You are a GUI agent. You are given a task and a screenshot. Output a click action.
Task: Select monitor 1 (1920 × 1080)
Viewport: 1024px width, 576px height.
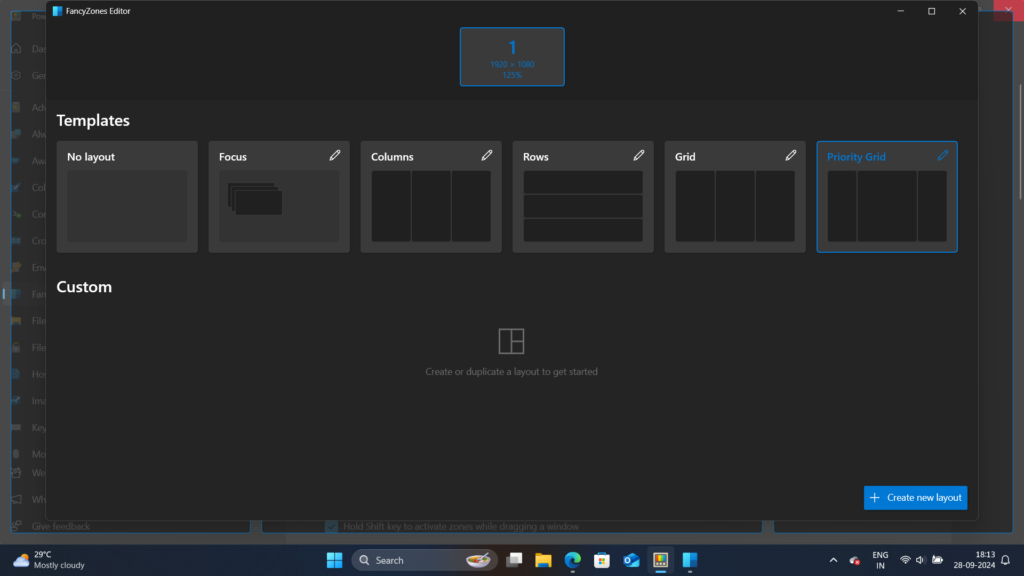[x=512, y=57]
